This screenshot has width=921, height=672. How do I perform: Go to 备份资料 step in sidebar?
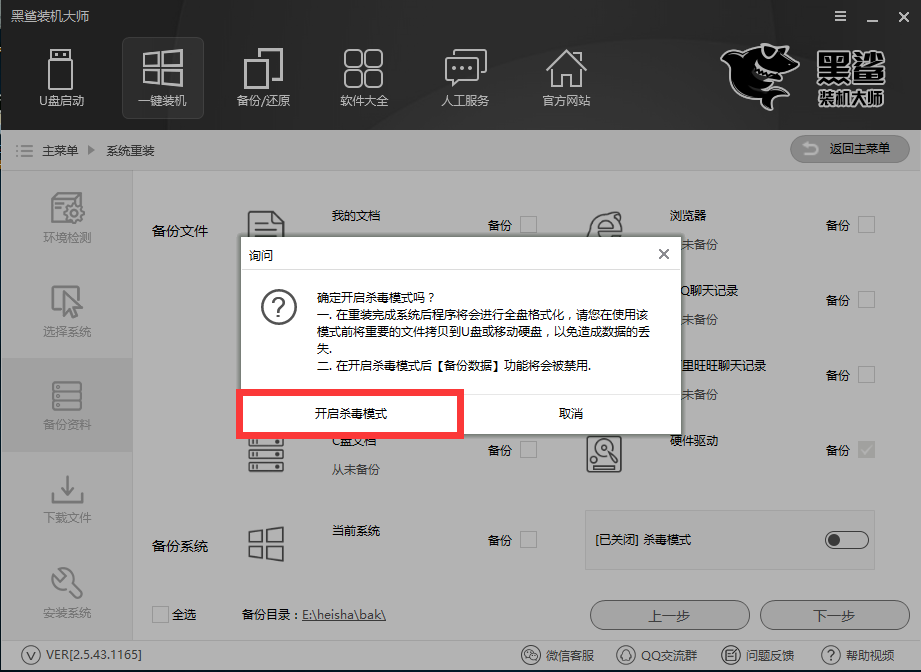[67, 405]
